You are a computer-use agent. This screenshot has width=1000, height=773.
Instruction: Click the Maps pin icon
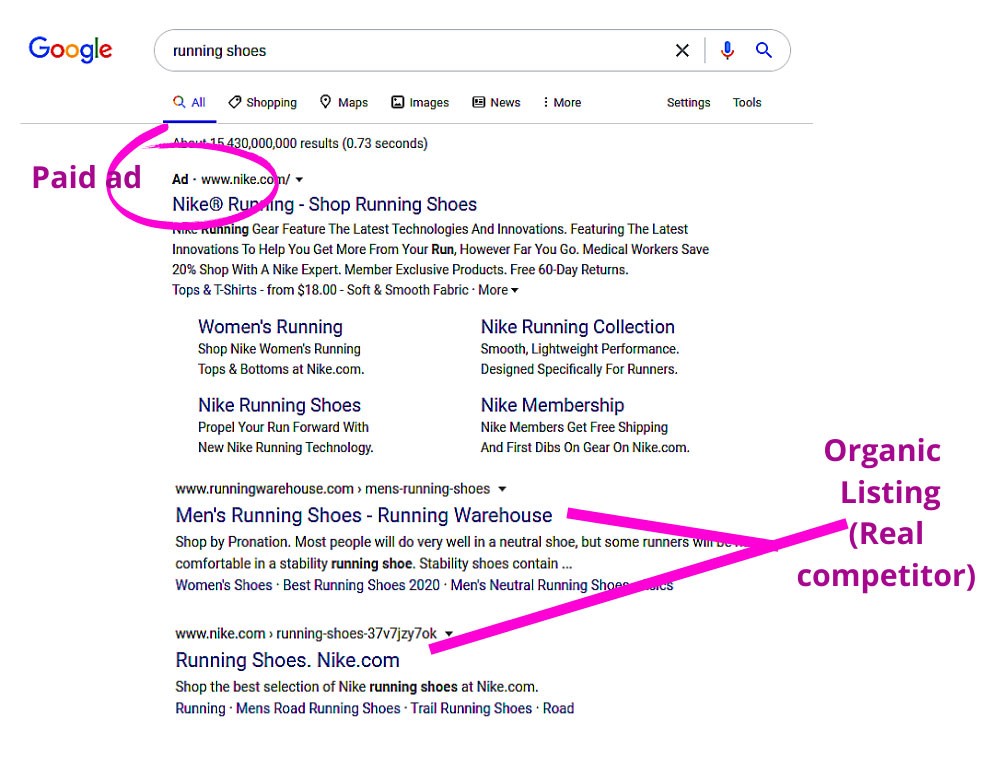point(325,101)
